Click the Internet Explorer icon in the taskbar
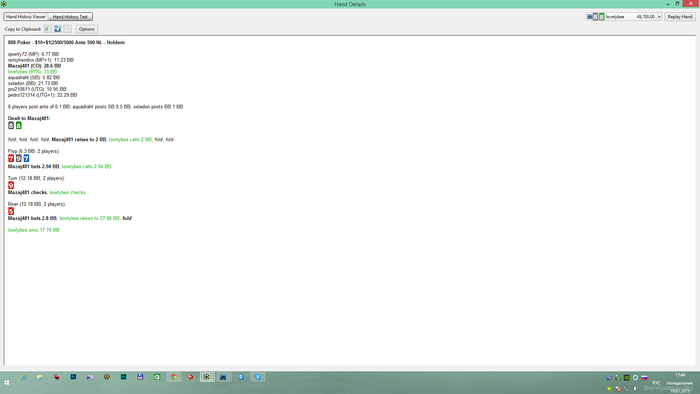700x394 pixels. click(x=23, y=377)
